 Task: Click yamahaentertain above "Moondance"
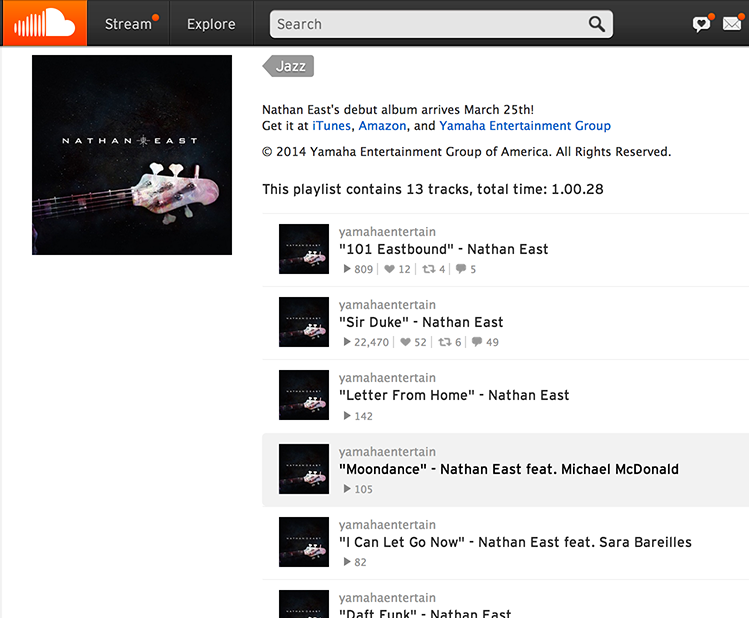pyautogui.click(x=387, y=452)
